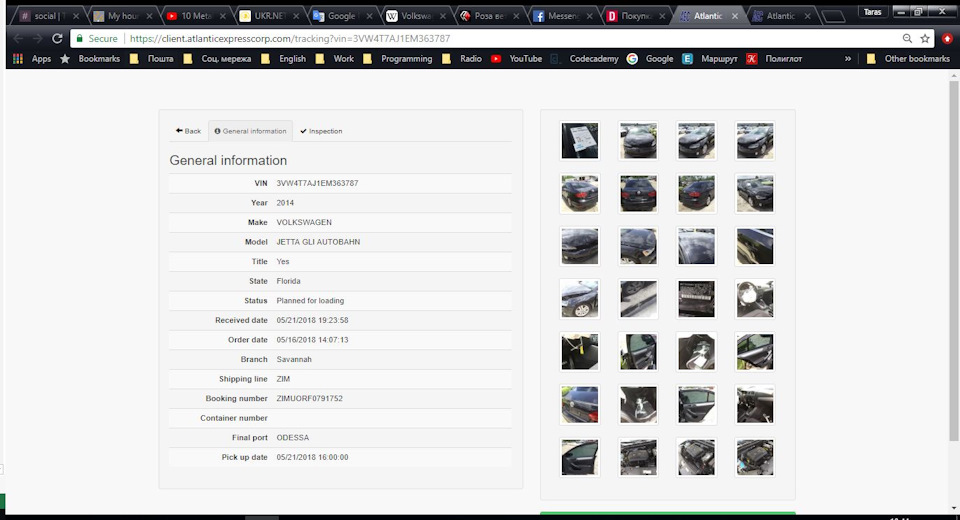Open the Apps grid icon in bookmarks bar

[x=18, y=59]
